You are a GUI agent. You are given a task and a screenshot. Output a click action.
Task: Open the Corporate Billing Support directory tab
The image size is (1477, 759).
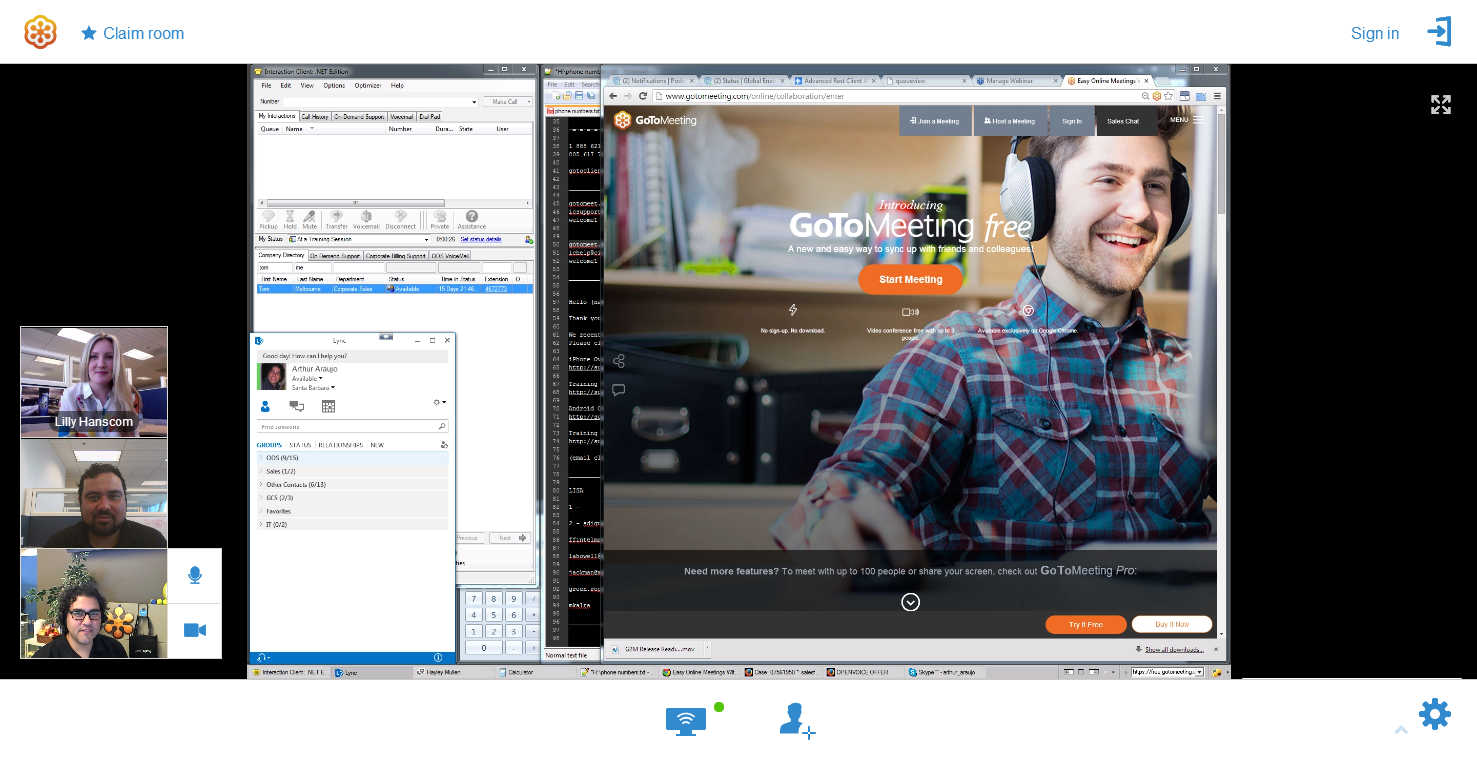coord(395,256)
